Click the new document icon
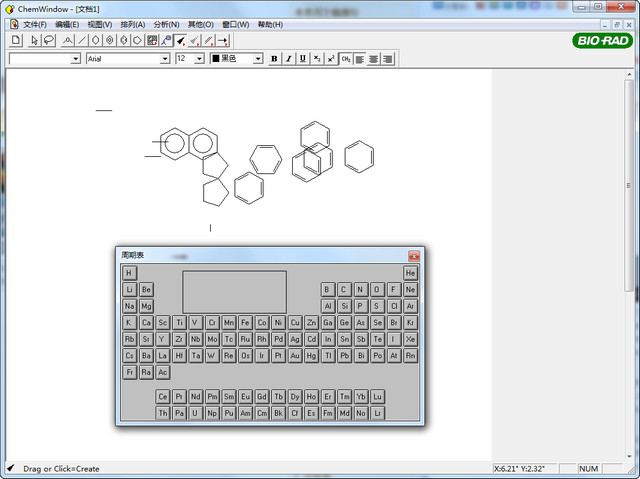Screen dimensions: 640x479 [15, 41]
